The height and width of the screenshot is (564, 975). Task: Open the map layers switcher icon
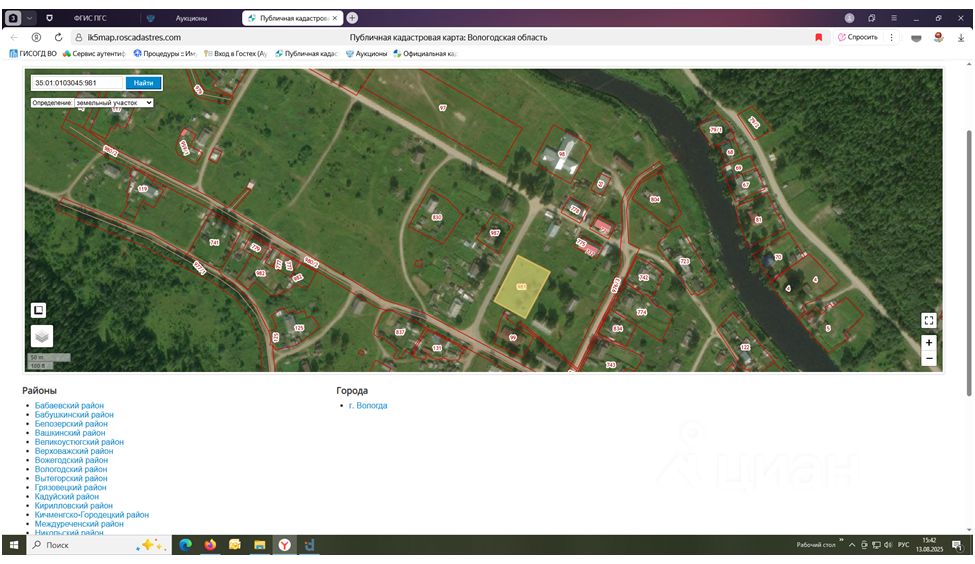point(42,336)
